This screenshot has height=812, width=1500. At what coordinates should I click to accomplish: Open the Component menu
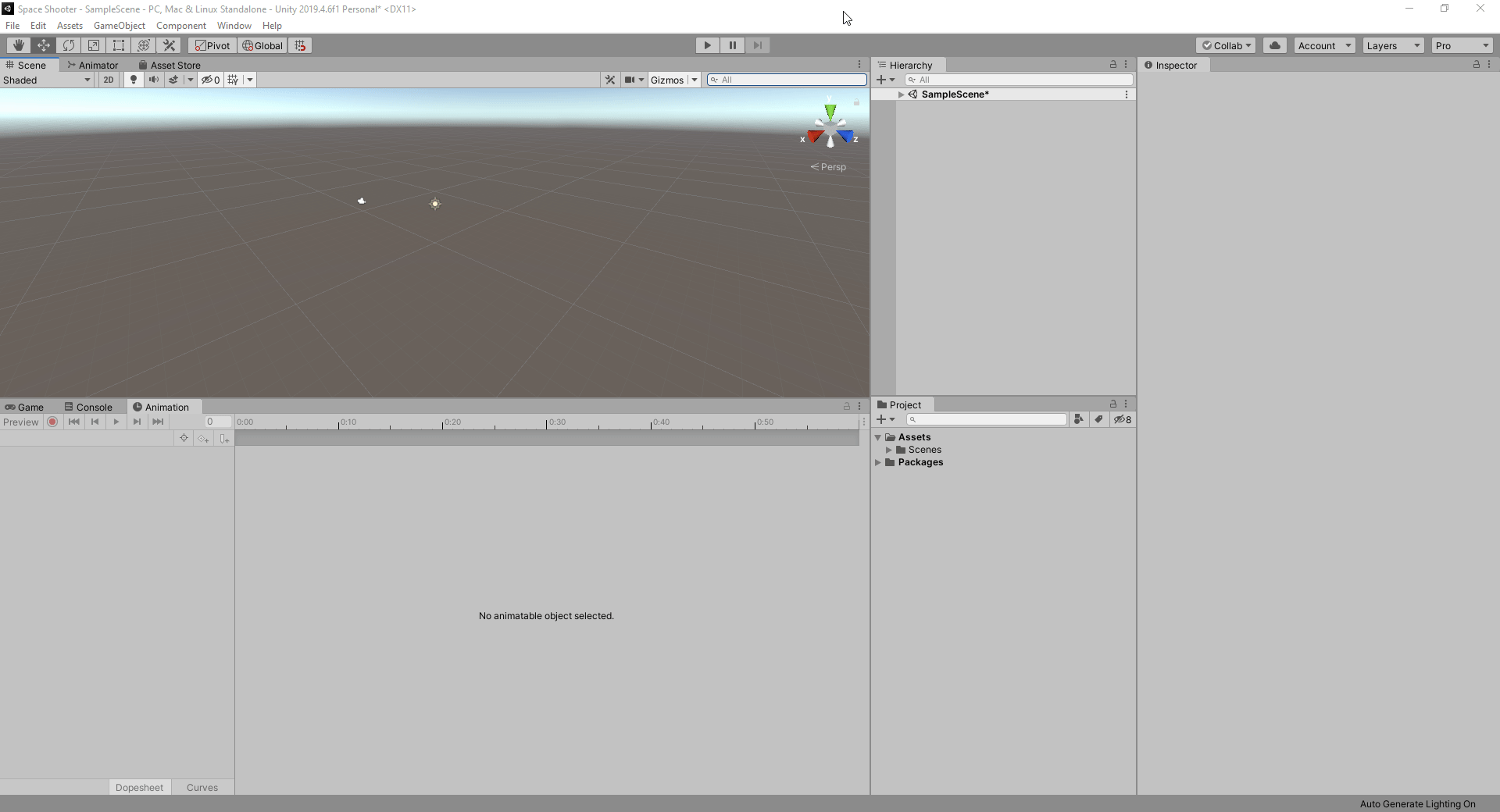tap(181, 26)
